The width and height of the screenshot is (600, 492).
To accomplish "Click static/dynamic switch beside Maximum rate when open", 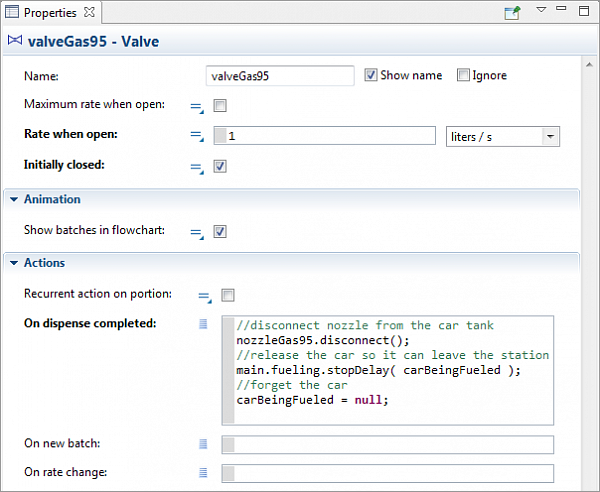I will 197,106.
